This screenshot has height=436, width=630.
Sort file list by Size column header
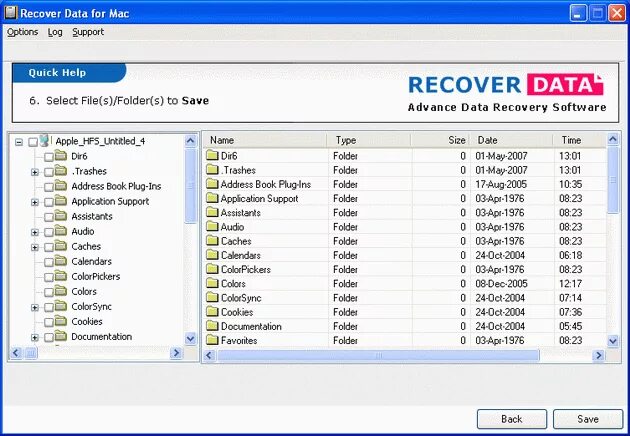pyautogui.click(x=441, y=140)
